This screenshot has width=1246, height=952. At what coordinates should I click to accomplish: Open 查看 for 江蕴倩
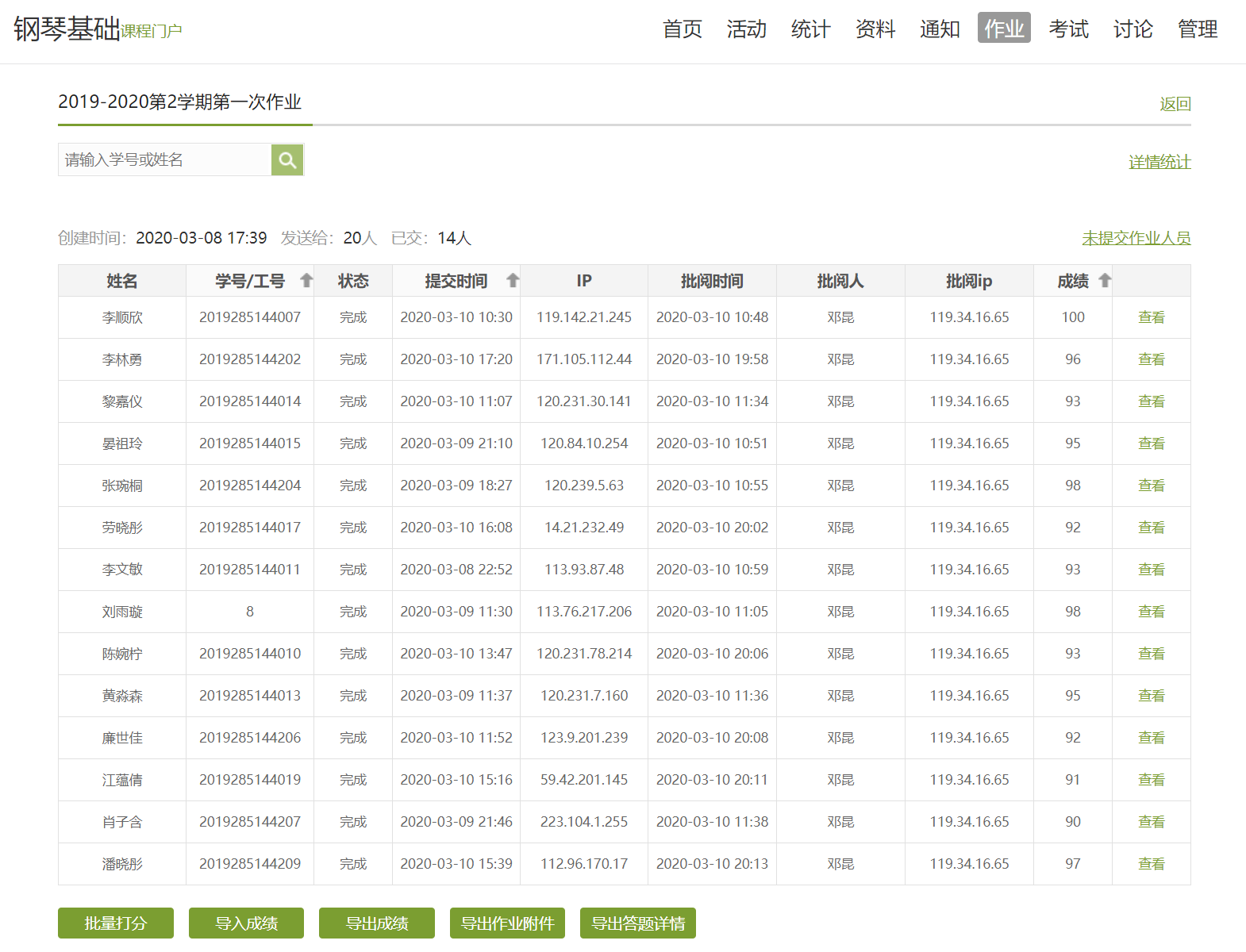(x=1151, y=780)
